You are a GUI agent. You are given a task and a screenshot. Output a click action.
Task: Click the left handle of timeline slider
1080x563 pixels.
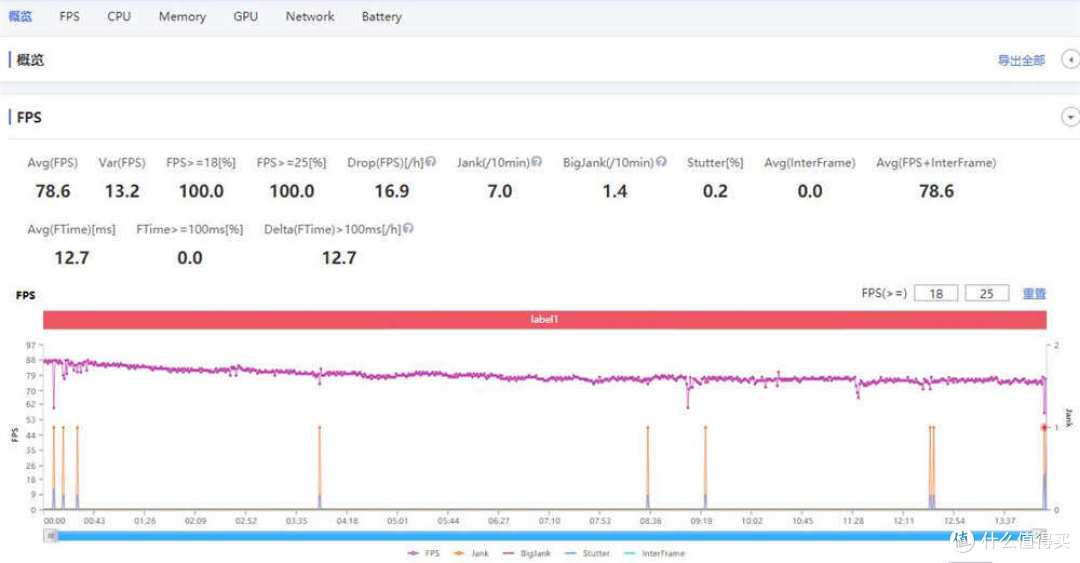[x=50, y=536]
